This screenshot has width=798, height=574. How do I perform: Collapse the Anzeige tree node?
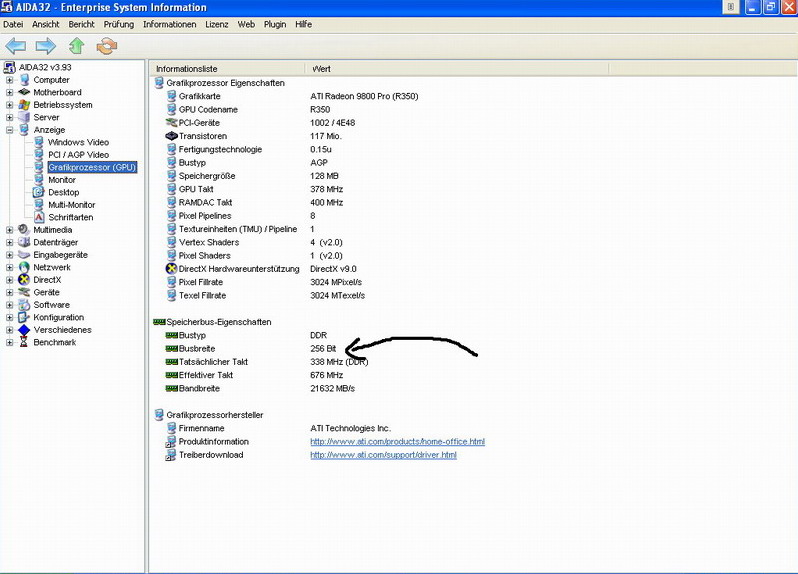click(x=9, y=130)
